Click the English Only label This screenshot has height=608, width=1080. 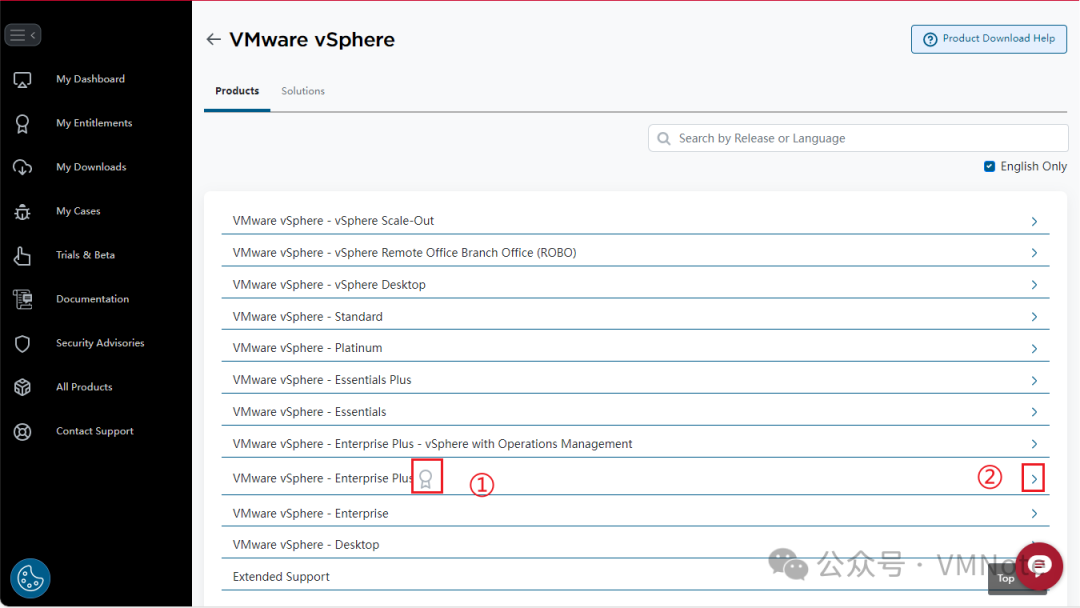click(1033, 166)
